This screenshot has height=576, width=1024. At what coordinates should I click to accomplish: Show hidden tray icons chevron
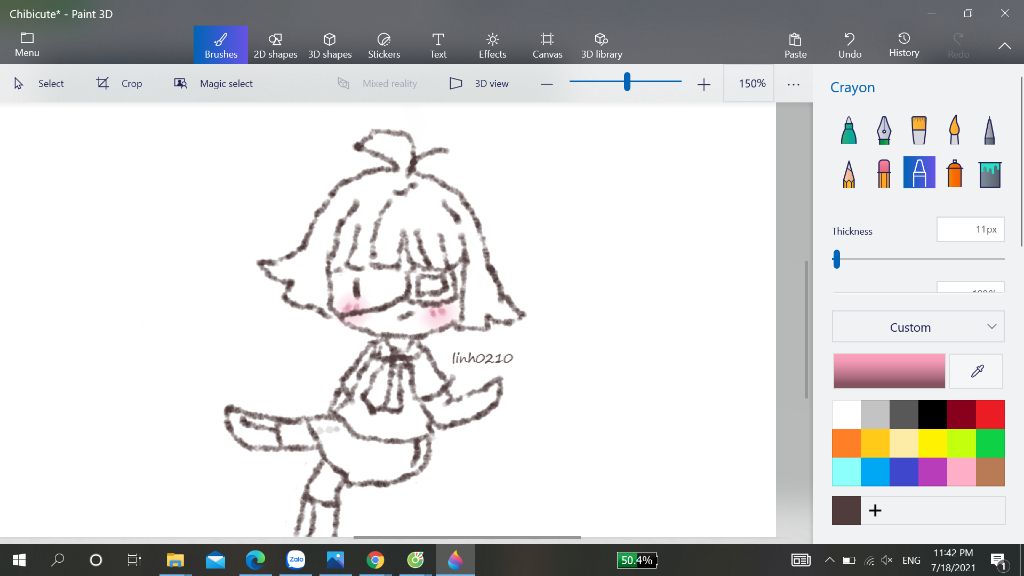829,560
